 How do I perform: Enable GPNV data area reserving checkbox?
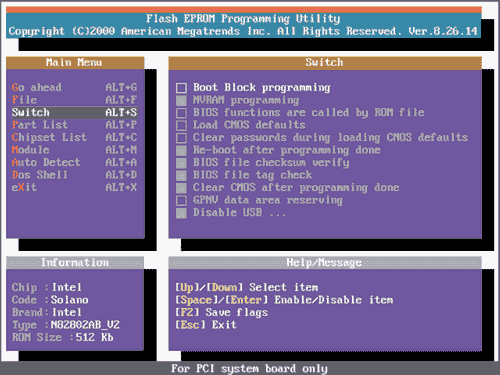(x=181, y=200)
